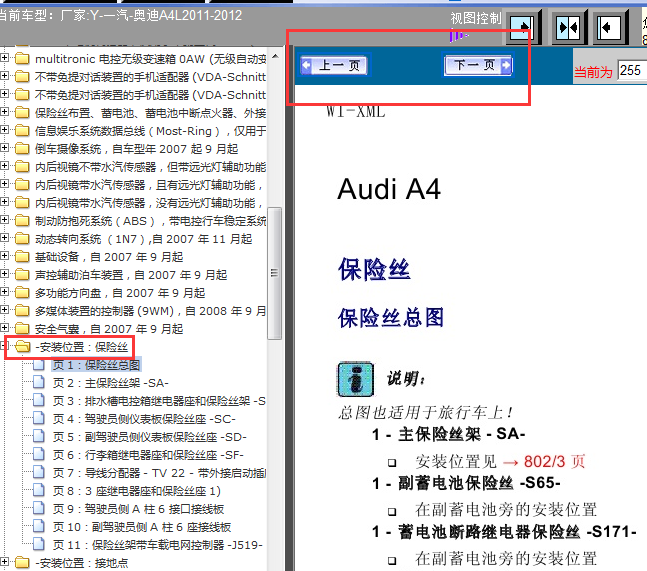
Task: Click page icon for 页 5 副驾驶员侧仪表板保险丝座
Action: click(x=39, y=437)
